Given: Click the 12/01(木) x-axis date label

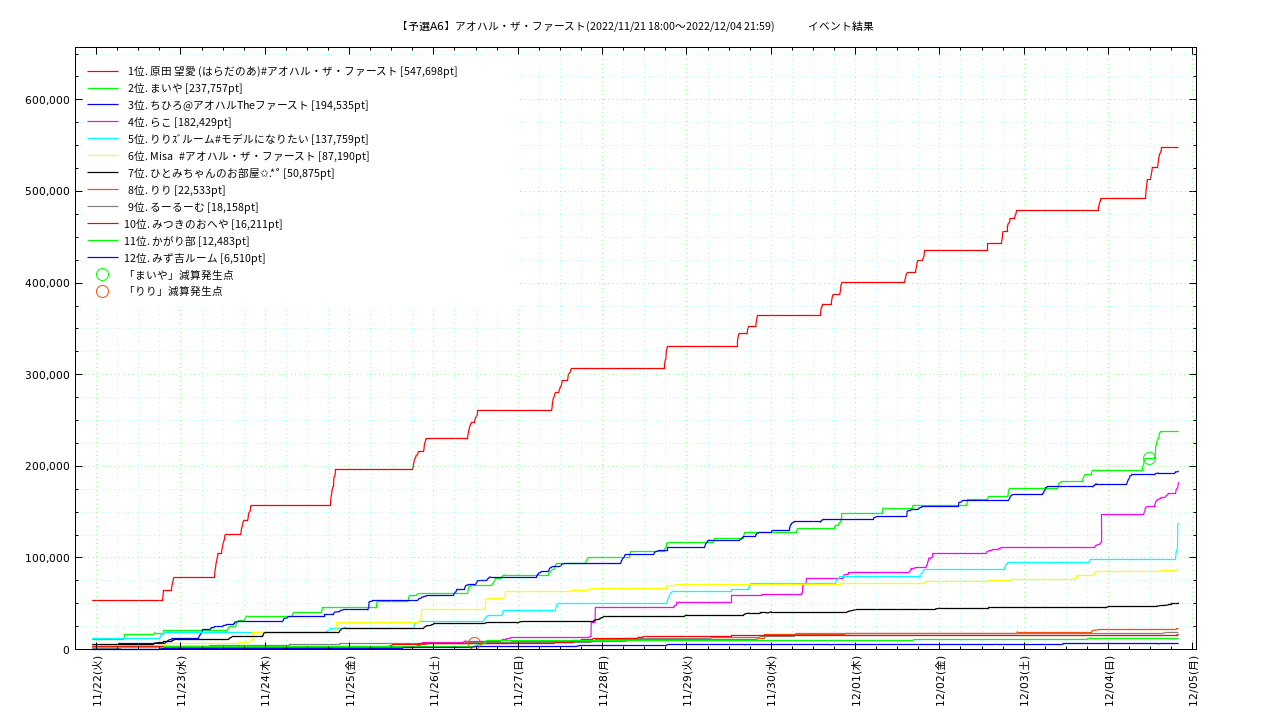Looking at the screenshot, I should click(x=856, y=681).
